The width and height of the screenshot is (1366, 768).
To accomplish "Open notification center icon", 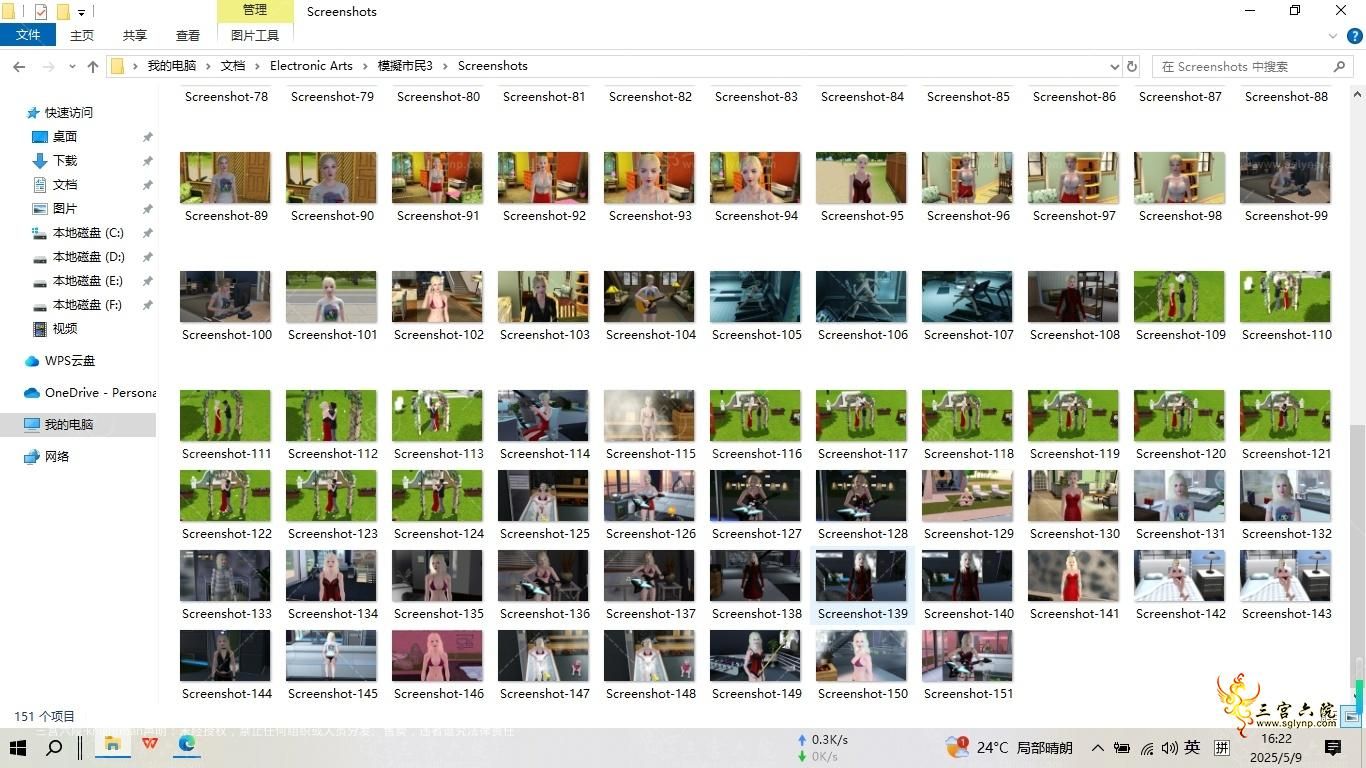I will coord(1332,747).
